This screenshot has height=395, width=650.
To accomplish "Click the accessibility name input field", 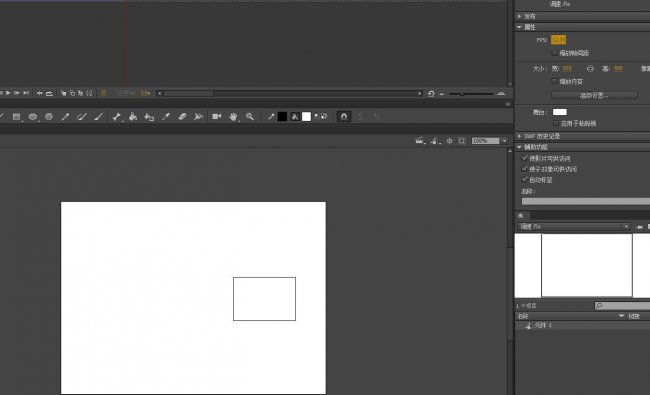I will (585, 201).
